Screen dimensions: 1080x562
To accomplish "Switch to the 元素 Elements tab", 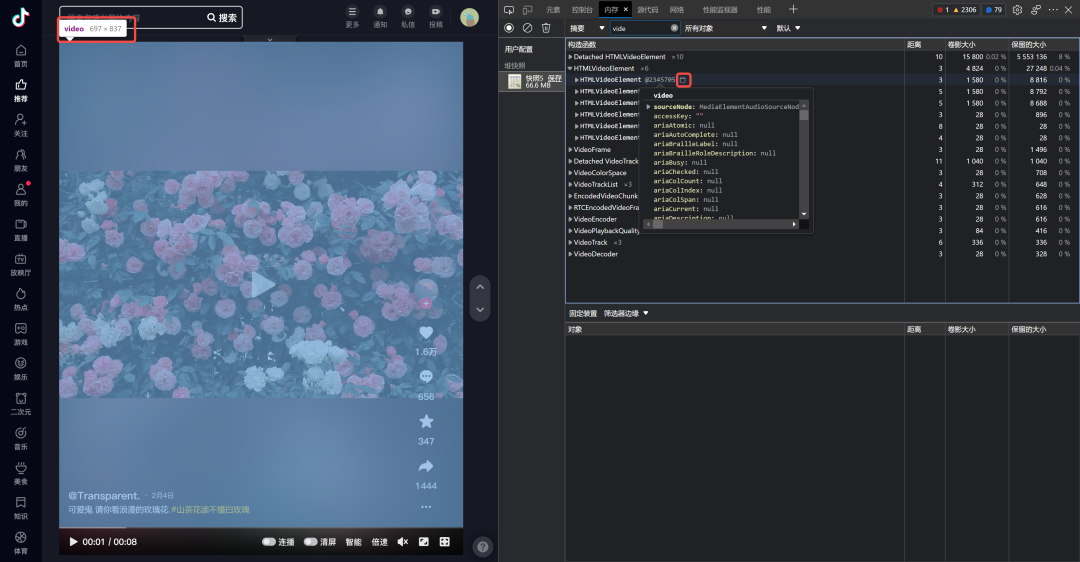I will pos(553,10).
